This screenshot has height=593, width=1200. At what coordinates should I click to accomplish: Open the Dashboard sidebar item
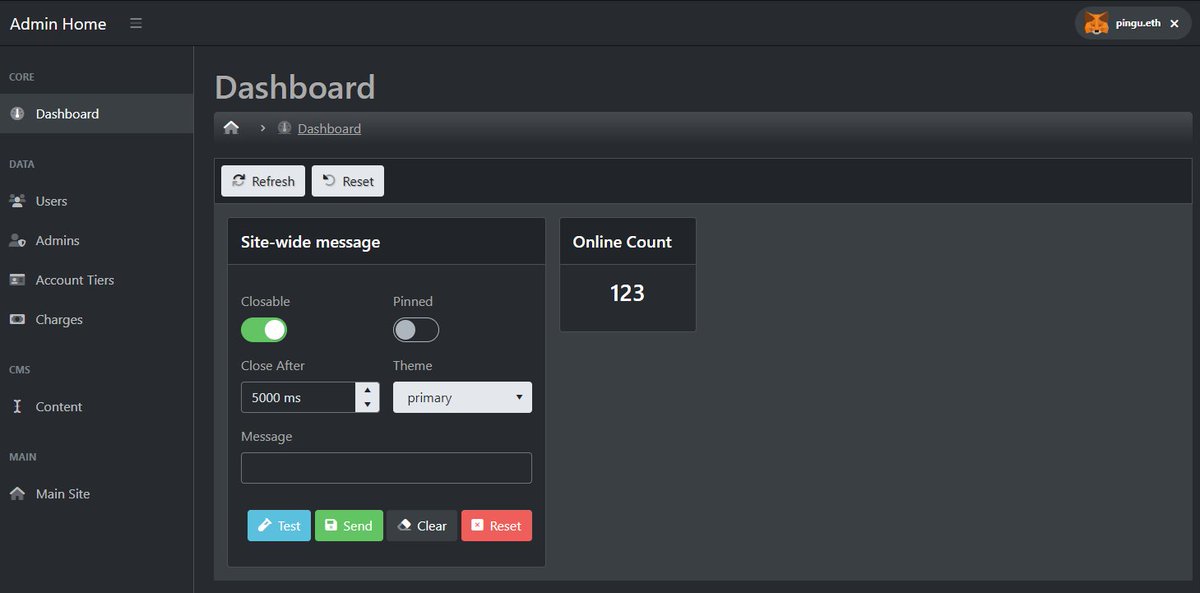point(96,114)
